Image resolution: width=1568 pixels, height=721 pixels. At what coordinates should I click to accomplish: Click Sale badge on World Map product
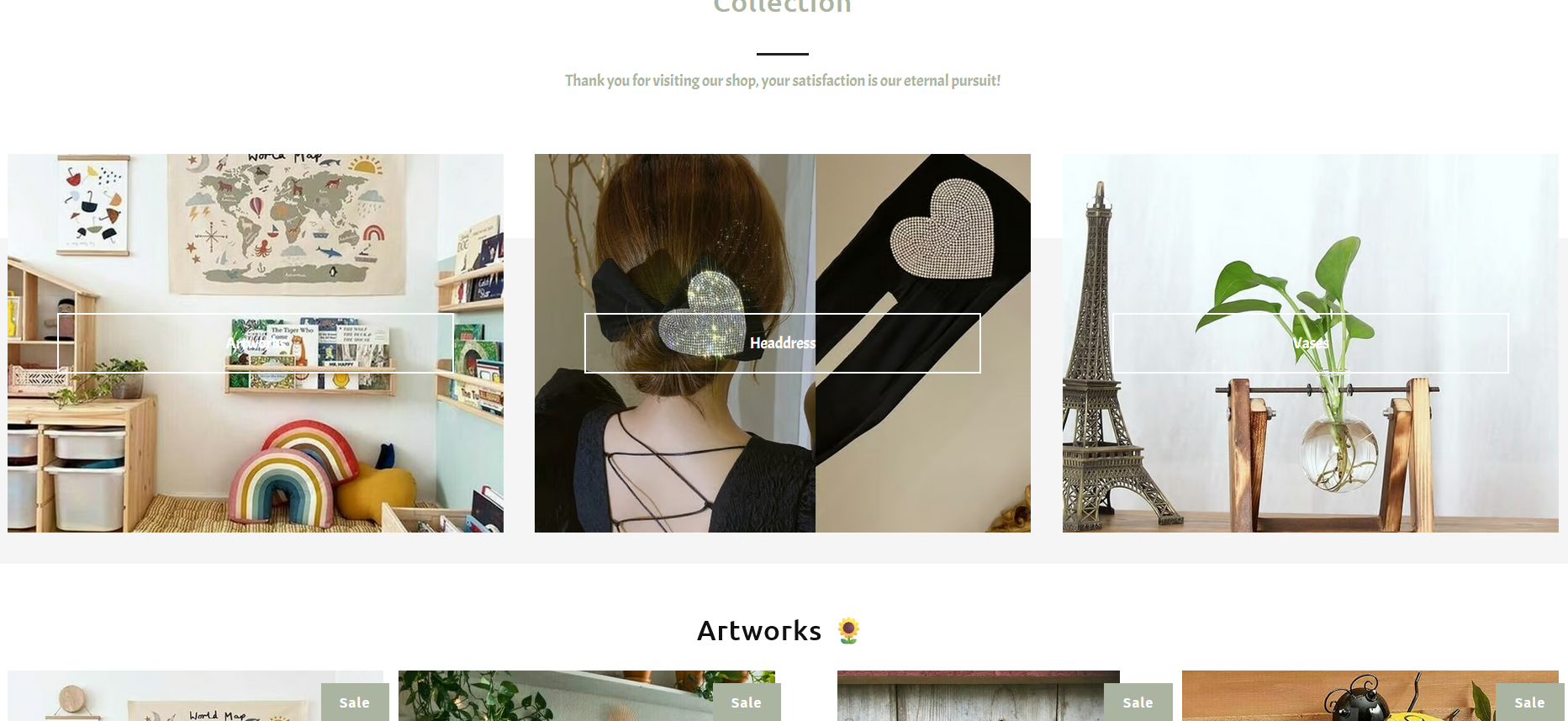pyautogui.click(x=355, y=702)
